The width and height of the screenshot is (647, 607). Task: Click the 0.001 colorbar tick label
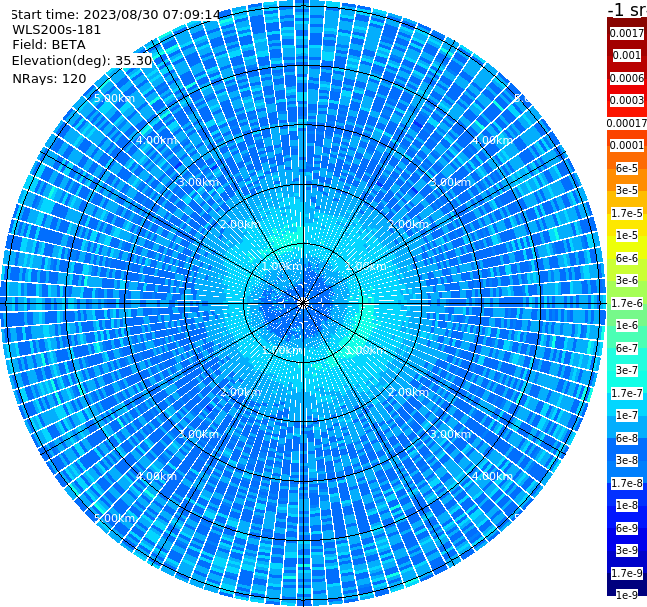pos(627,55)
